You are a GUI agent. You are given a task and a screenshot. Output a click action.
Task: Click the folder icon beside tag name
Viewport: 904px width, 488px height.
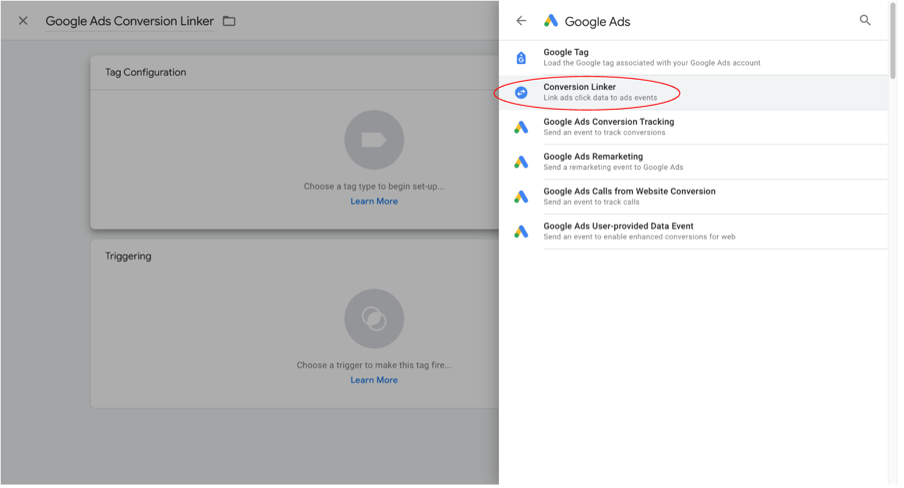229,21
